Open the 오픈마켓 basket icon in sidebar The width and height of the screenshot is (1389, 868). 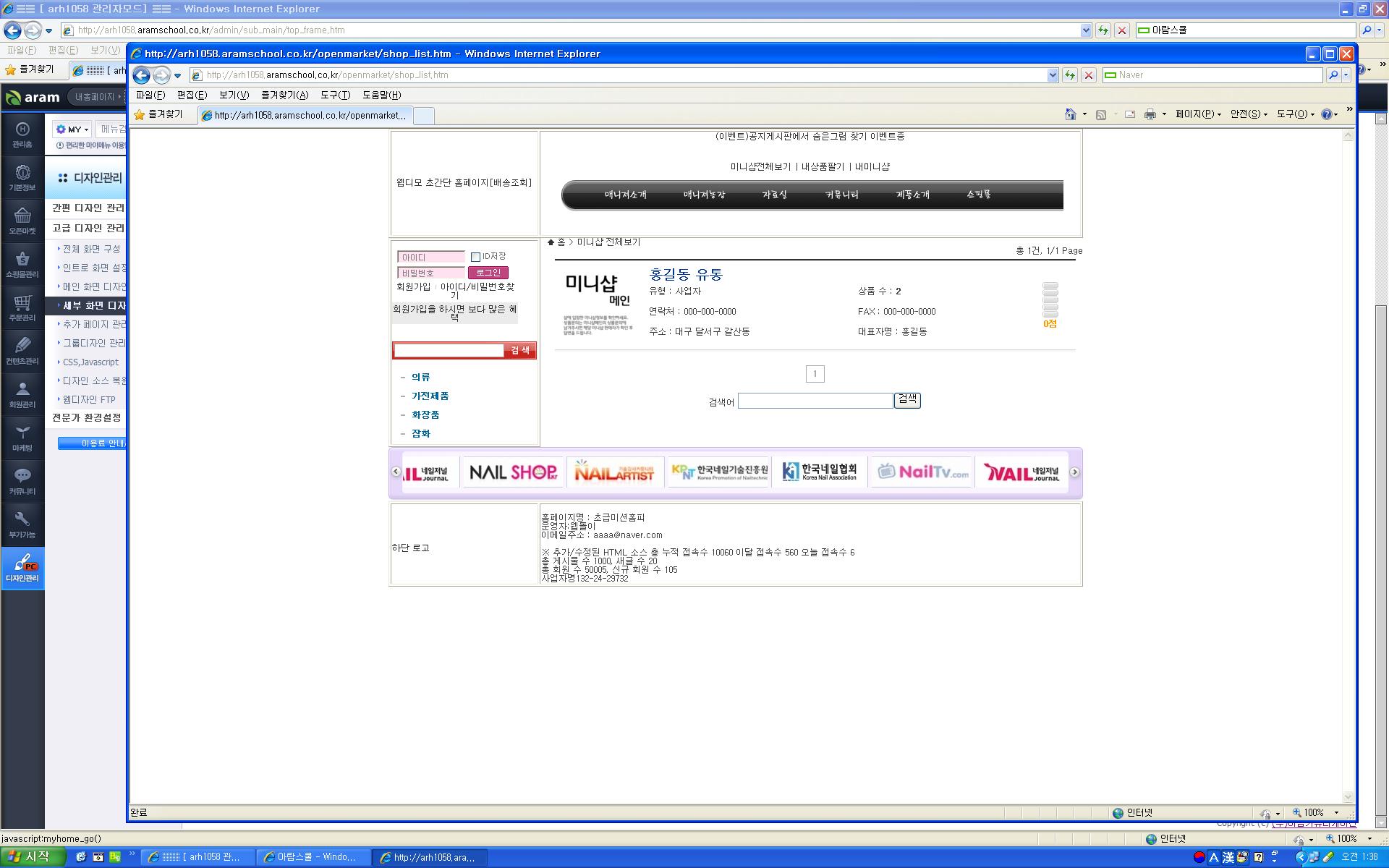point(22,221)
